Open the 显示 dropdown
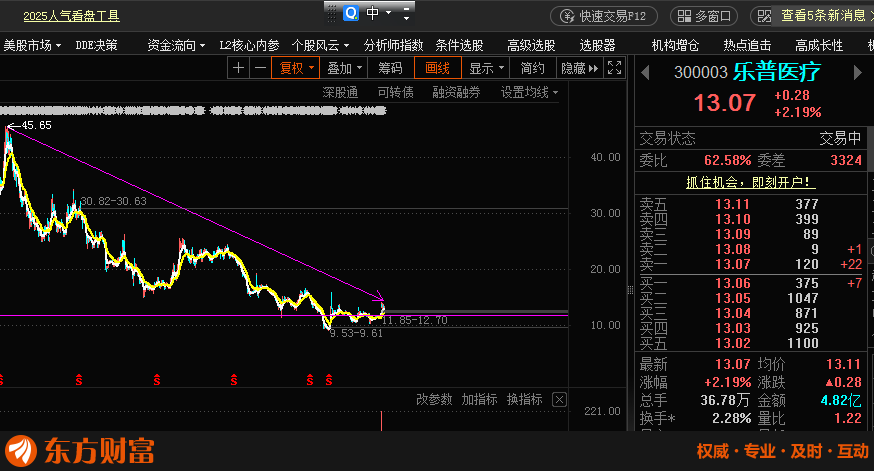The width and height of the screenshot is (874, 471). coord(486,68)
